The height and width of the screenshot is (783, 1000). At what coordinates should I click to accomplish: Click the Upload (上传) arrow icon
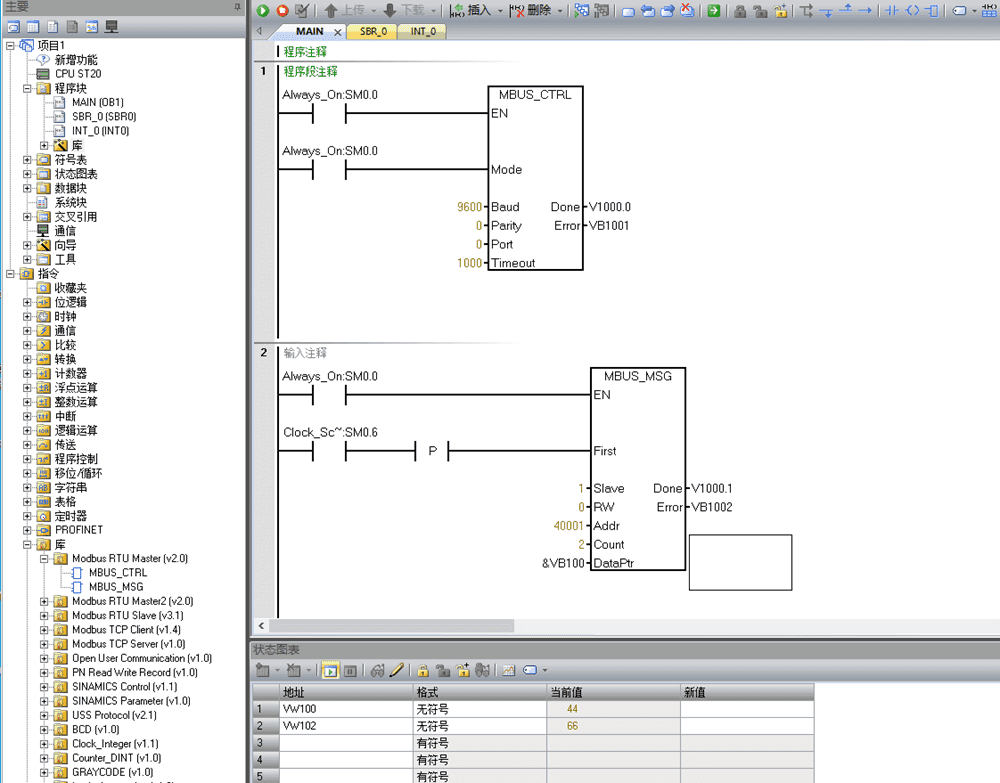(x=330, y=11)
